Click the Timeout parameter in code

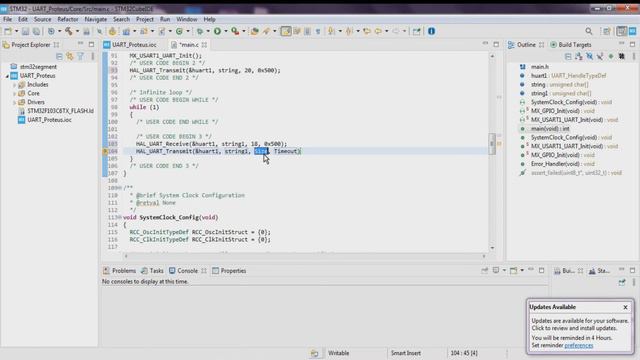[x=286, y=151]
